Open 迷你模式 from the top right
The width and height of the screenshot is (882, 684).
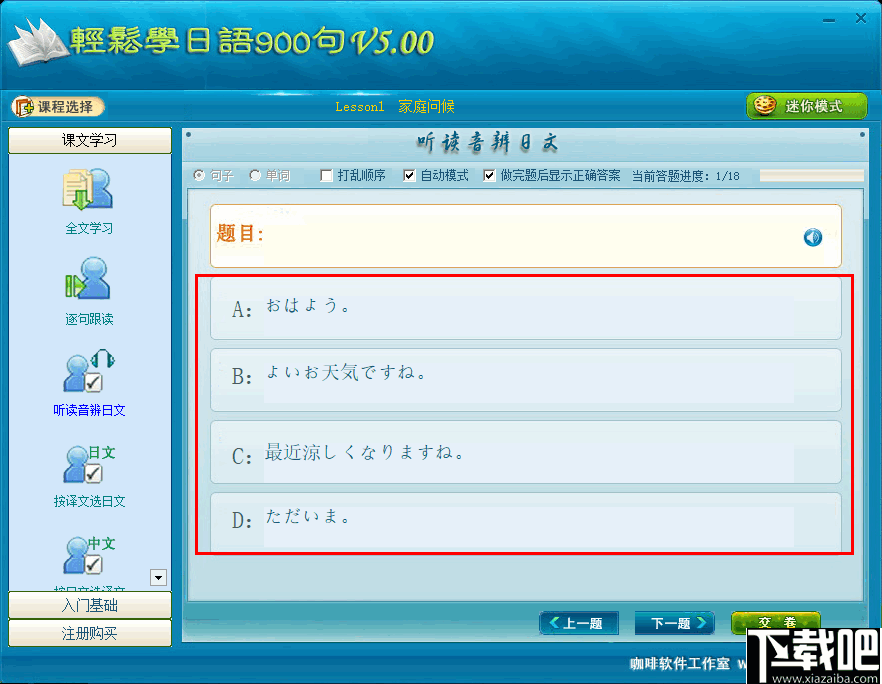806,105
